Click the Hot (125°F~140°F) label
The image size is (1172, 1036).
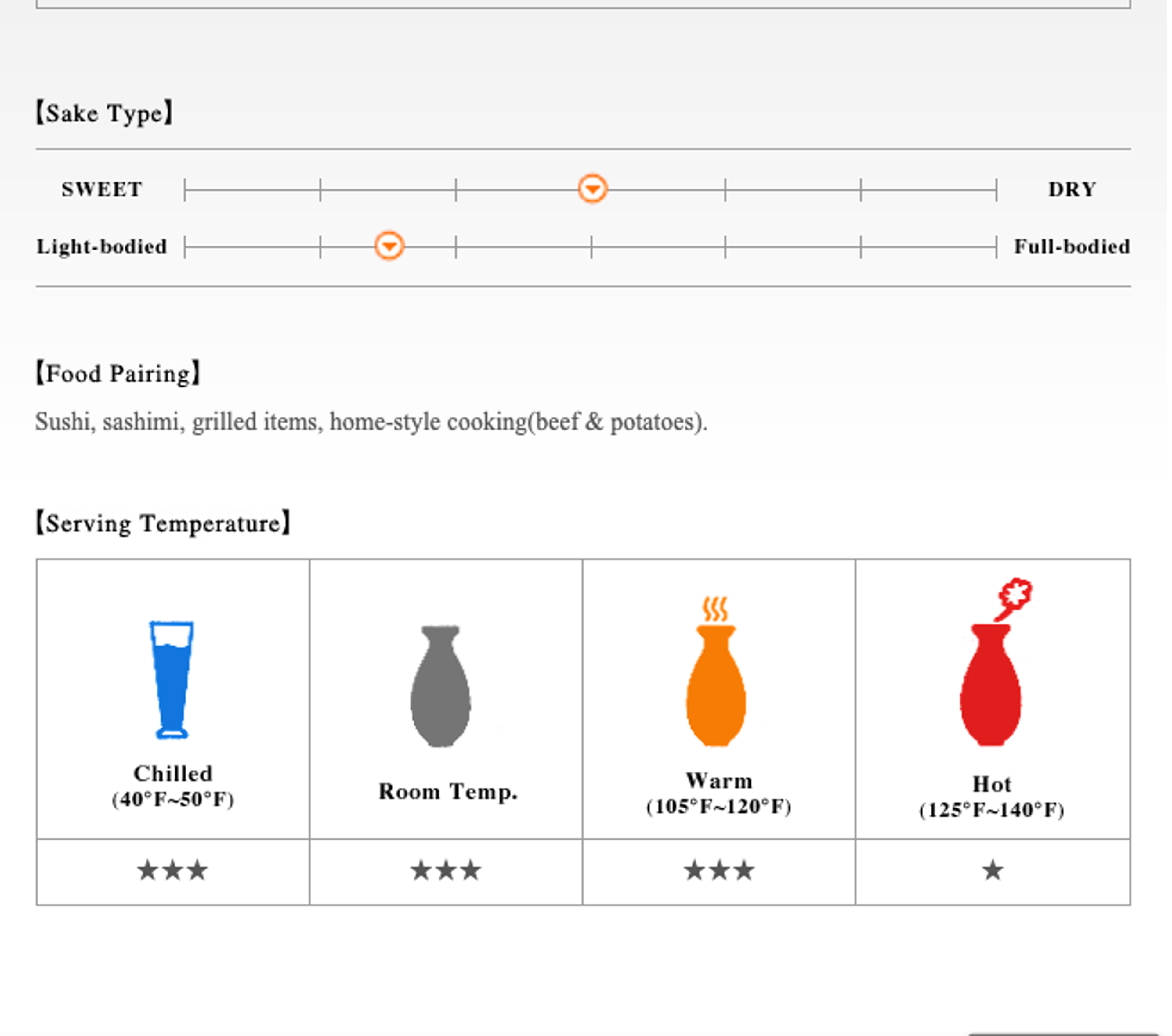pyautogui.click(x=992, y=797)
